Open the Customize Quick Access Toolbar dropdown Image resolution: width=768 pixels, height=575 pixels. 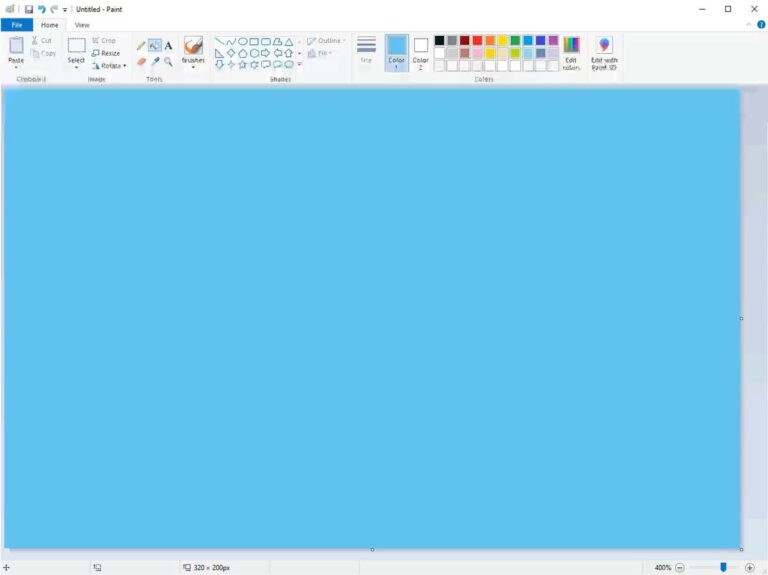coord(65,10)
